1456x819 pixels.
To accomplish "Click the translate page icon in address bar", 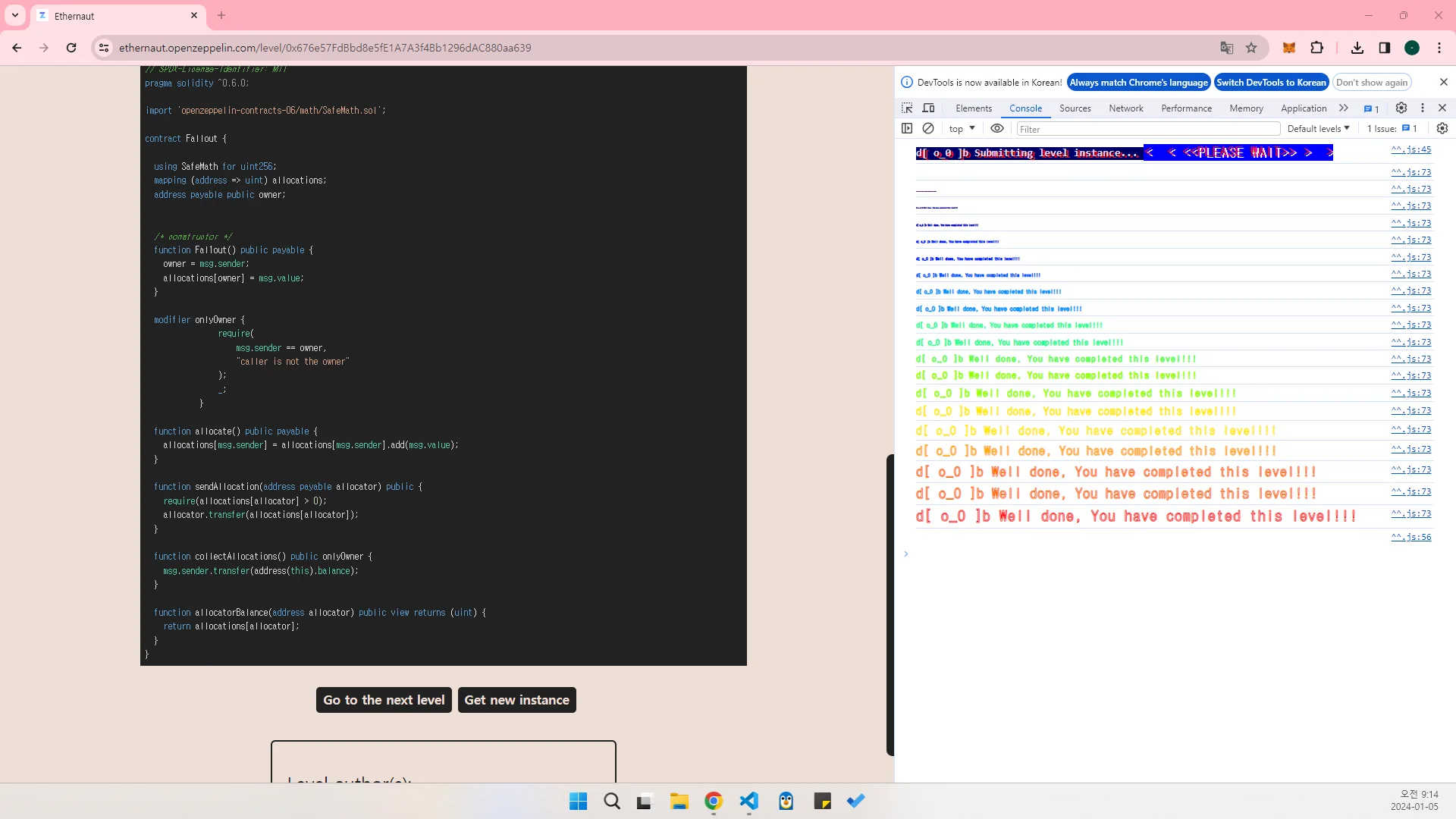I will coord(1227,48).
